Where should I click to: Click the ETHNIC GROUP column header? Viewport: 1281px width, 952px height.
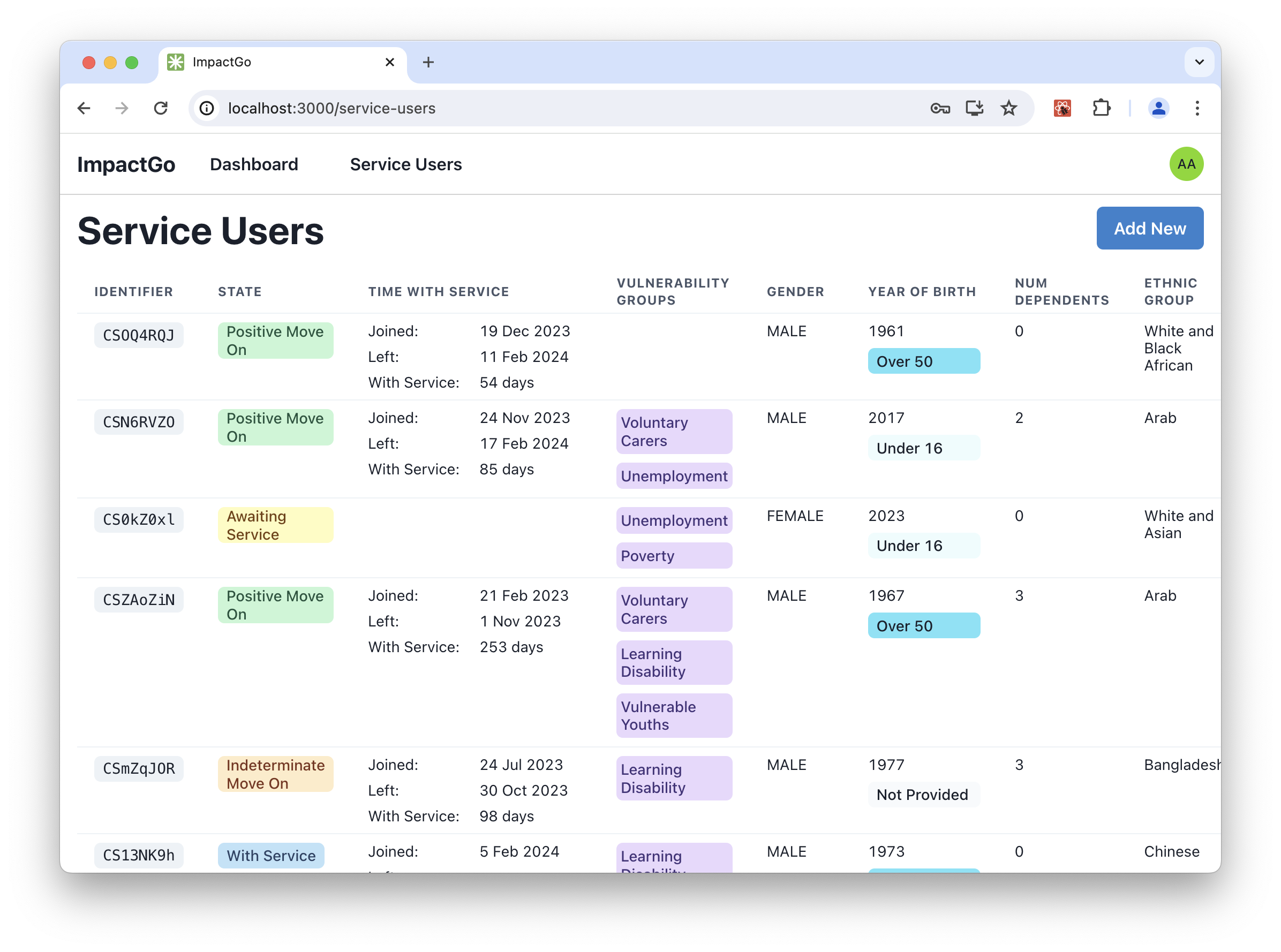point(1170,292)
